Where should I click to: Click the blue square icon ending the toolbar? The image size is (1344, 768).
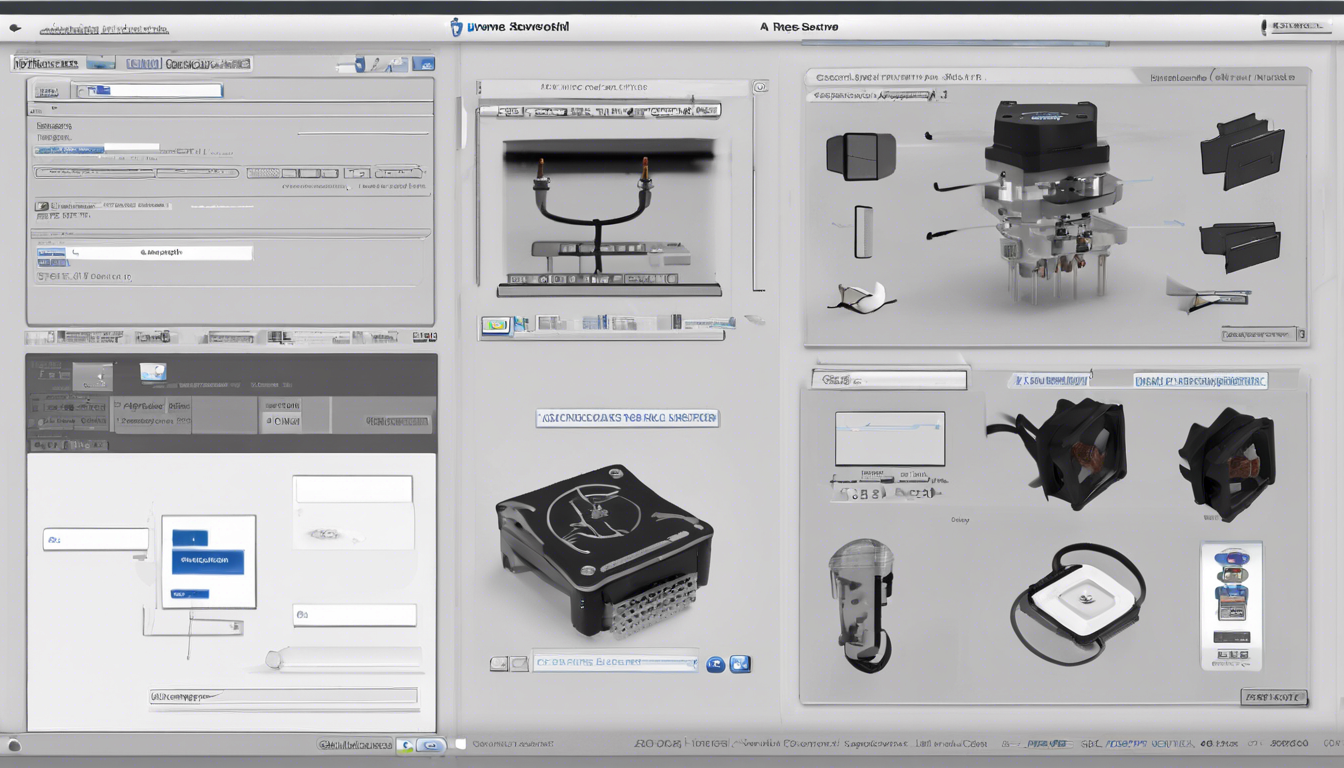pos(423,64)
